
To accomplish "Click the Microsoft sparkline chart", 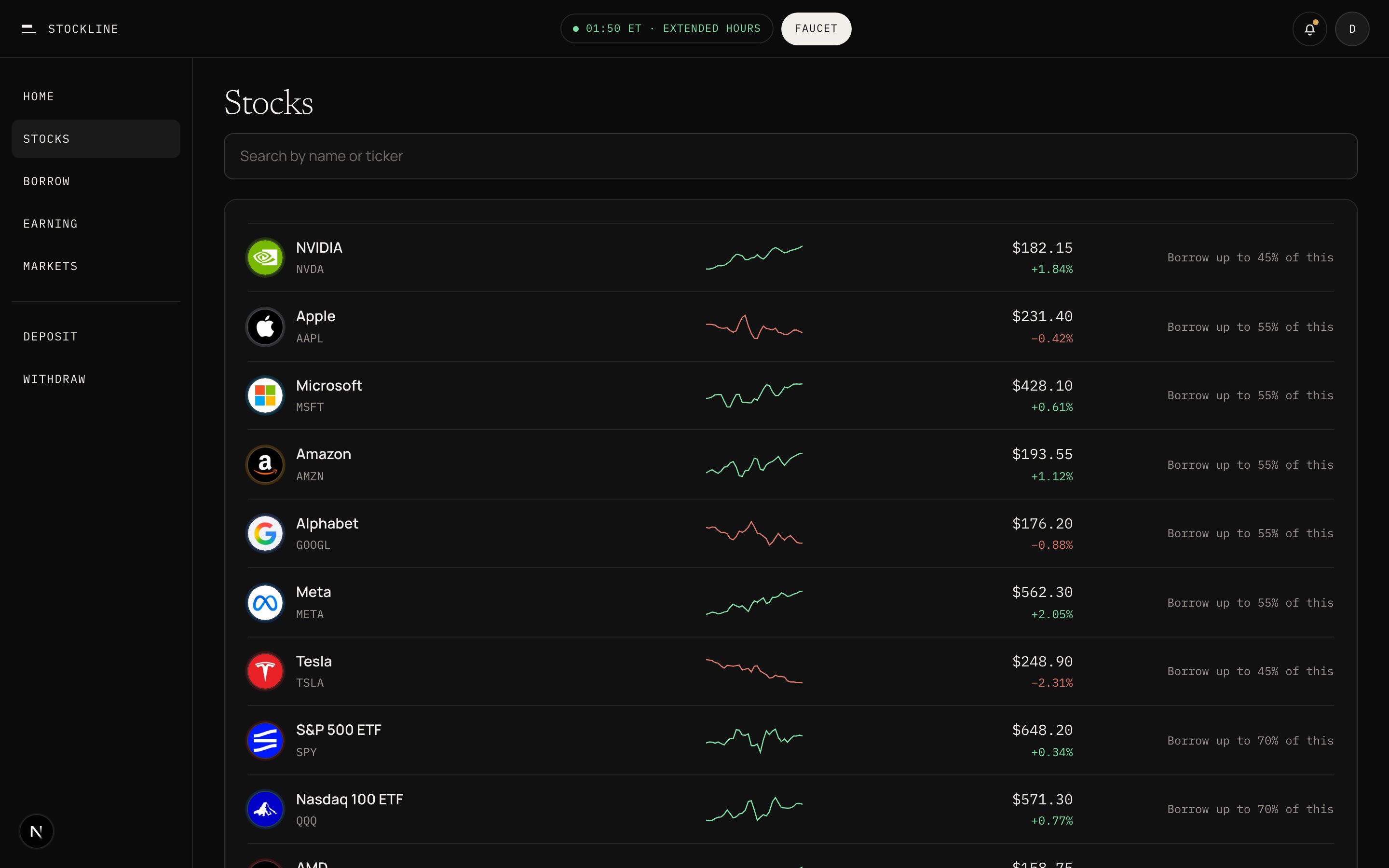I will point(754,395).
